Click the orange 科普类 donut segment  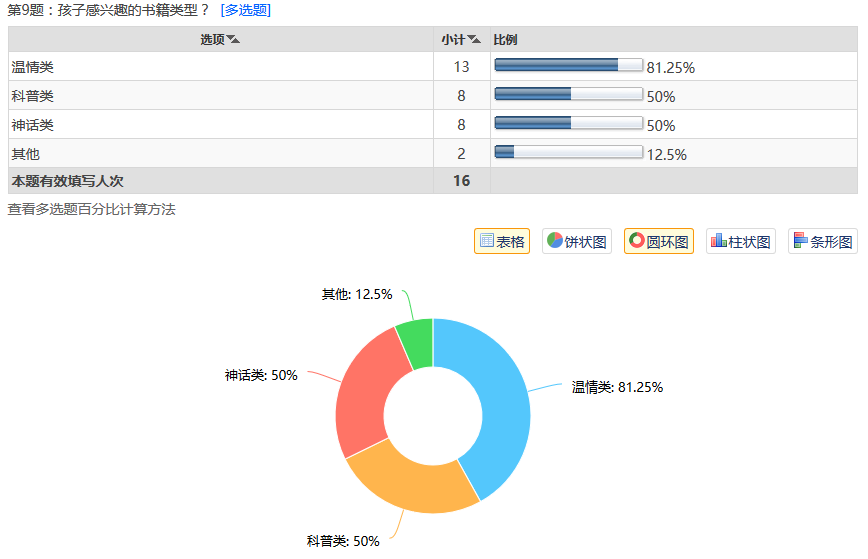(412, 483)
